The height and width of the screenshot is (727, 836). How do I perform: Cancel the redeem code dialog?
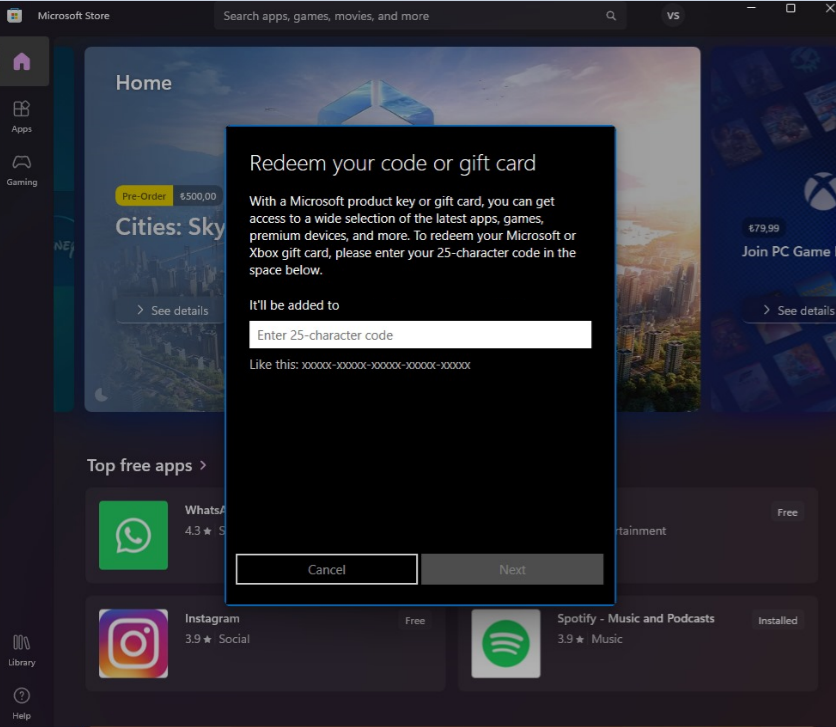tap(327, 569)
